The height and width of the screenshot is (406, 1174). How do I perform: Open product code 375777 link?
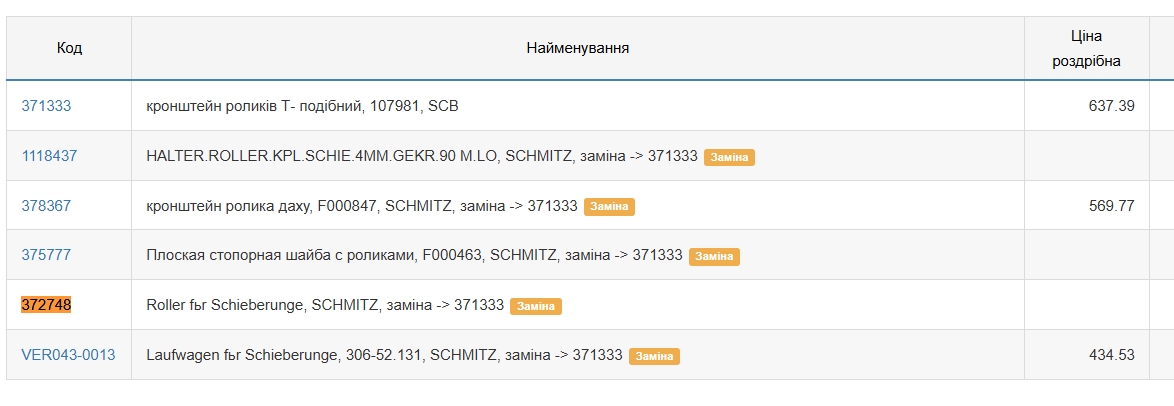coord(46,255)
